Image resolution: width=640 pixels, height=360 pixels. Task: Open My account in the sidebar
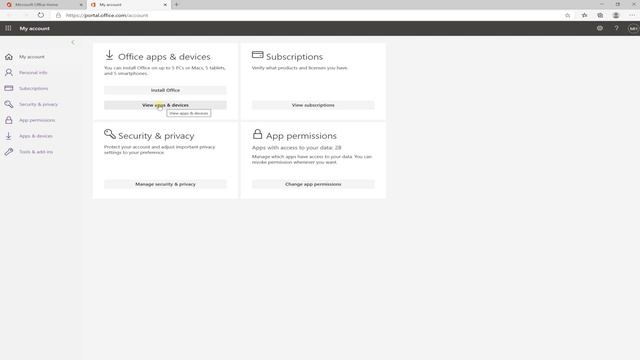pos(32,57)
